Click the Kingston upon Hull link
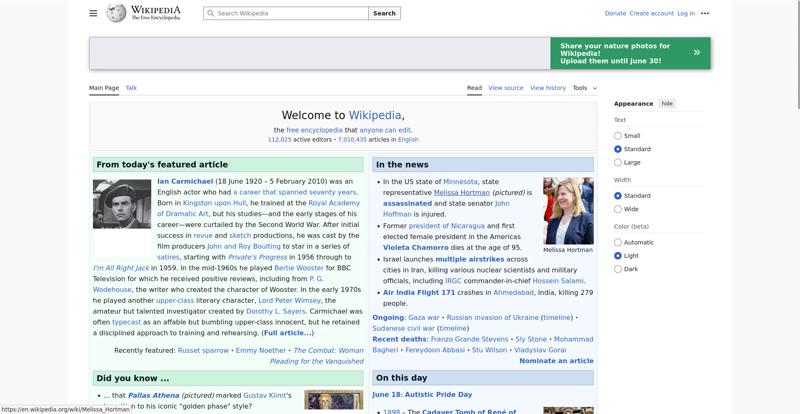This screenshot has height=414, width=800. point(214,203)
